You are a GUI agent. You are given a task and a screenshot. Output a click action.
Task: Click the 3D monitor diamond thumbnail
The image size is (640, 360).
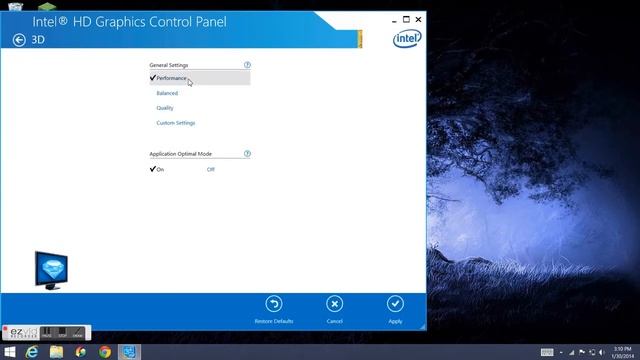point(51,270)
